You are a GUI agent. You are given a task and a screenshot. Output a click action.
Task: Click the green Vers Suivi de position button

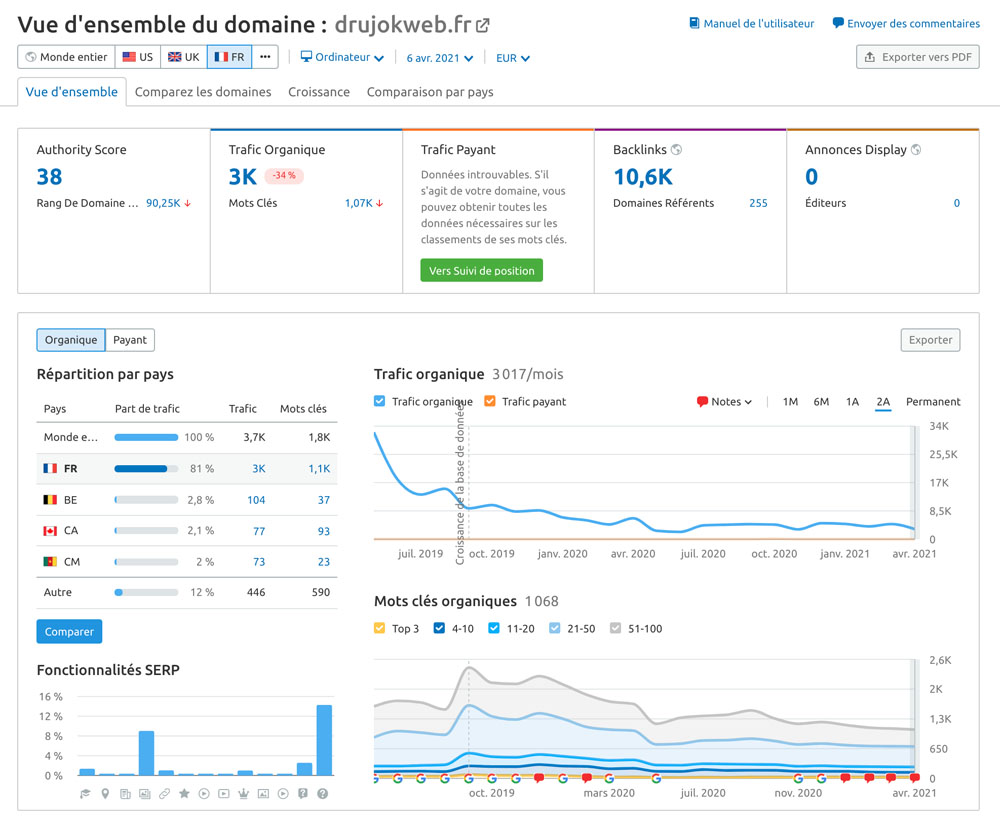(x=482, y=271)
